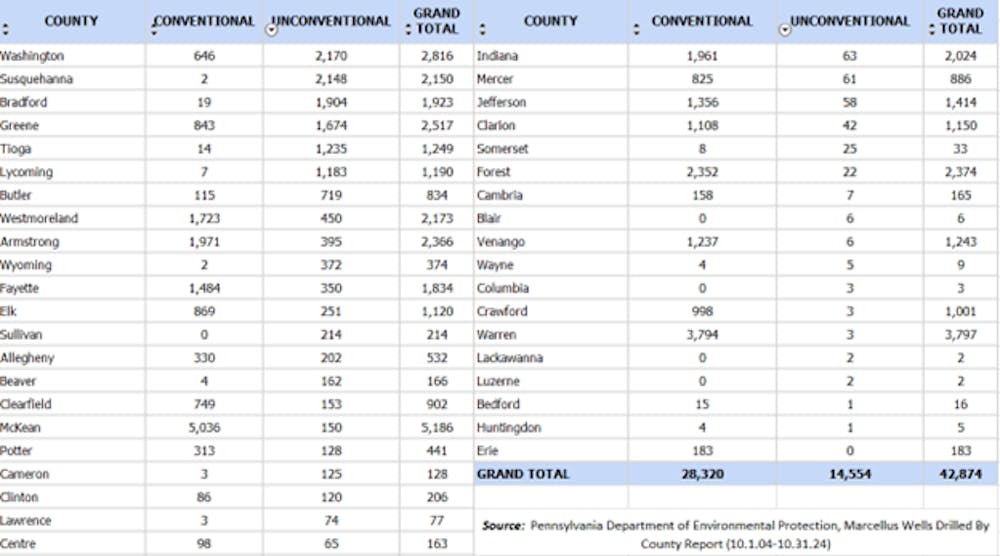This screenshot has width=1000, height=556.
Task: Sort the CONVENTIONAL column above the 646 value
Action: click(x=154, y=29)
